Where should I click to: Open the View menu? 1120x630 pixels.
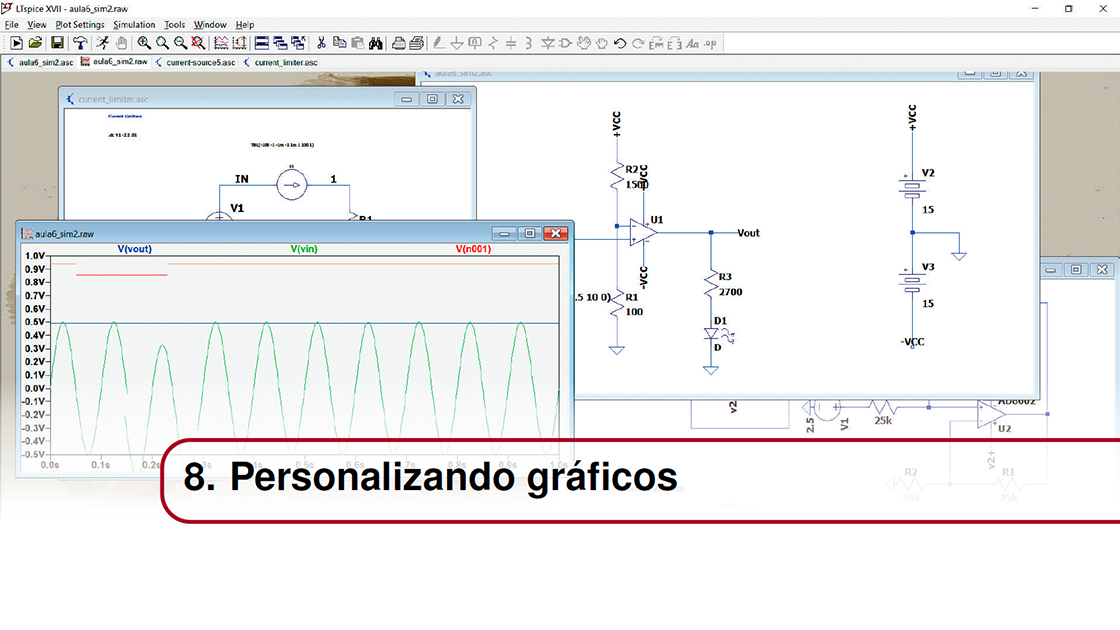point(36,24)
